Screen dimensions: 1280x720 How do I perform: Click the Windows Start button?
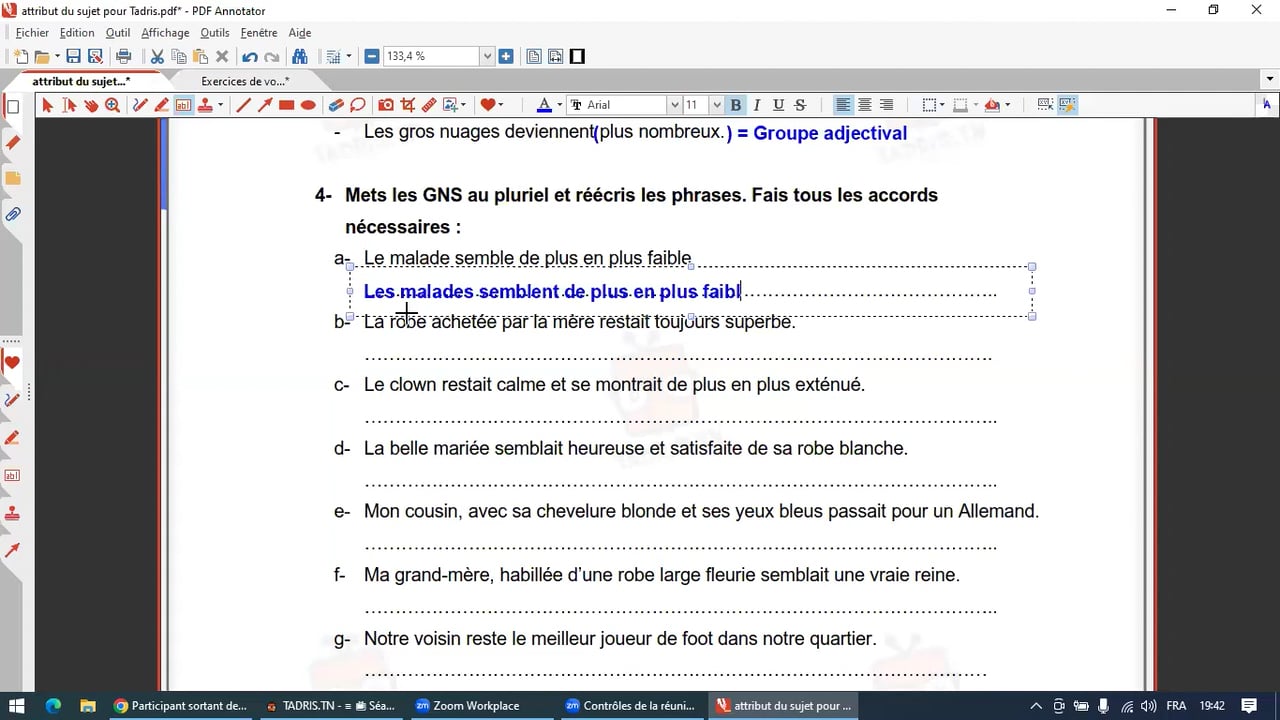17,705
